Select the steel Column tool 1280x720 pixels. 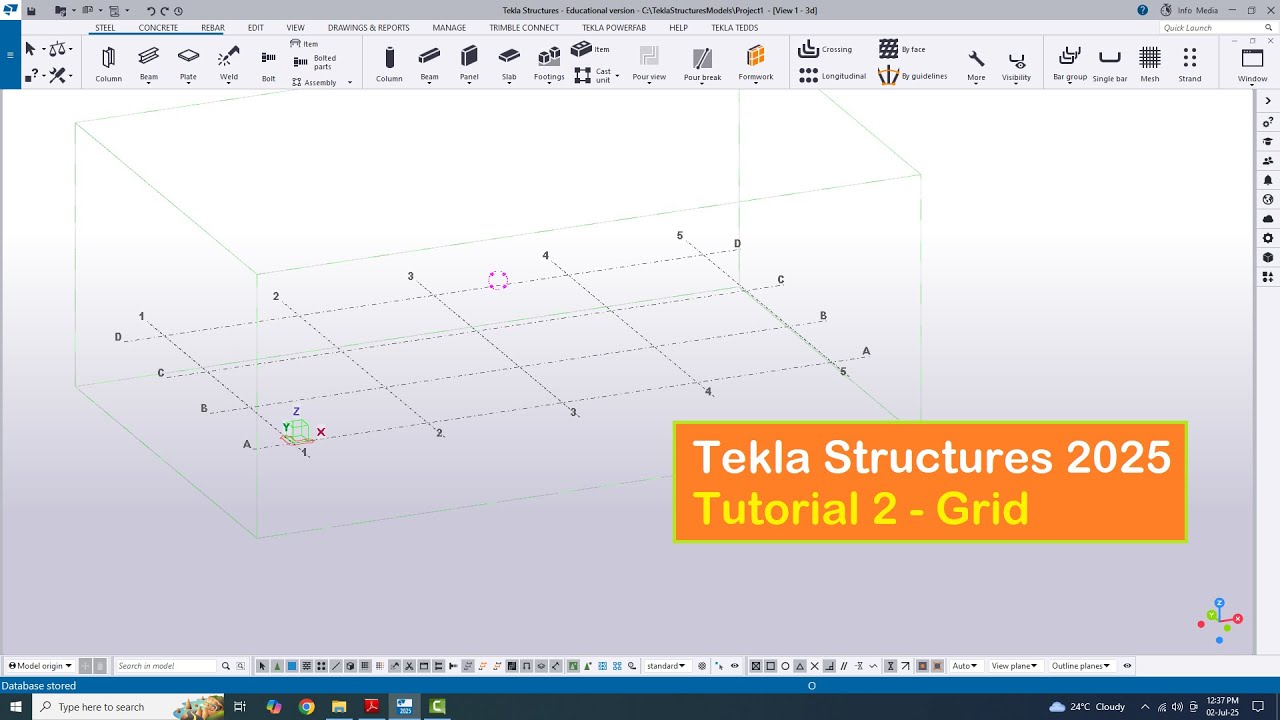pyautogui.click(x=108, y=64)
